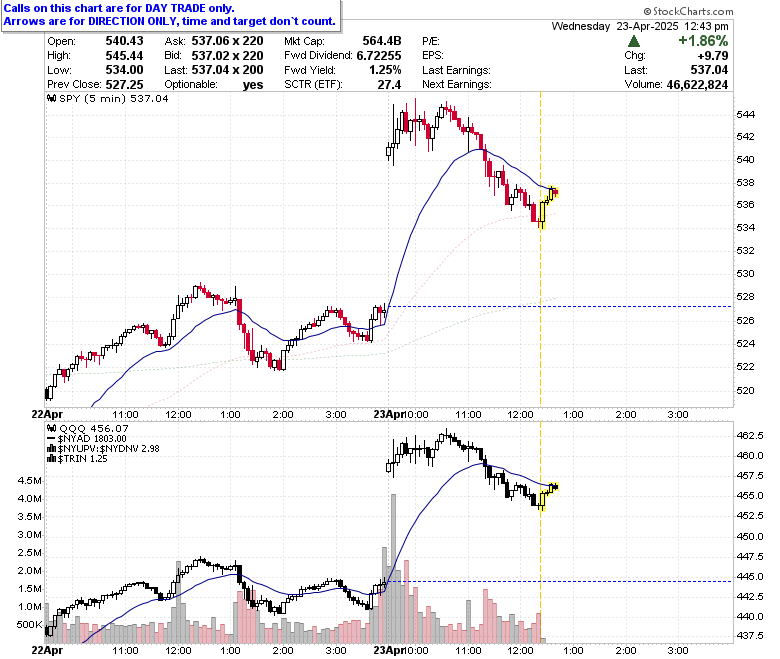This screenshot has height=659, width=780.
Task: Click the SCTR (ETF) value 27.4
Action: [x=389, y=85]
